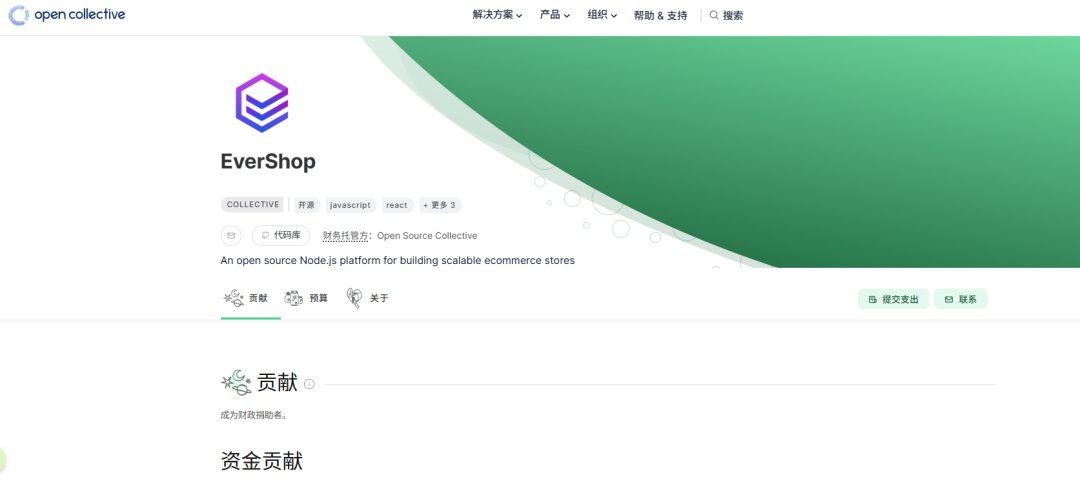Click the 贡献 section heading icon

236,383
